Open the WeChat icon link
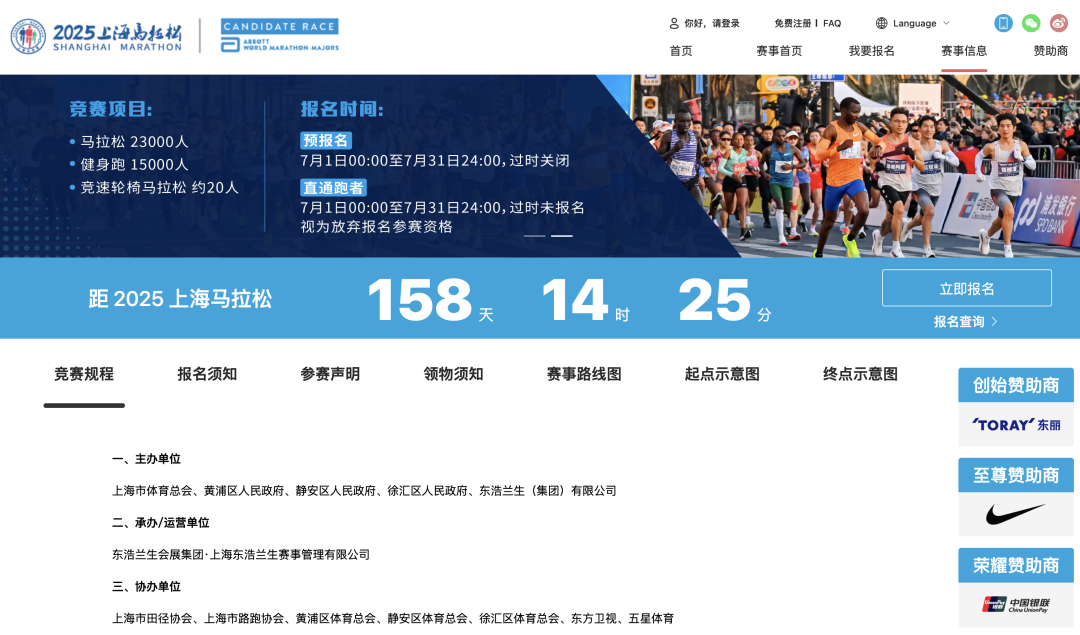This screenshot has height=635, width=1080. (1031, 23)
